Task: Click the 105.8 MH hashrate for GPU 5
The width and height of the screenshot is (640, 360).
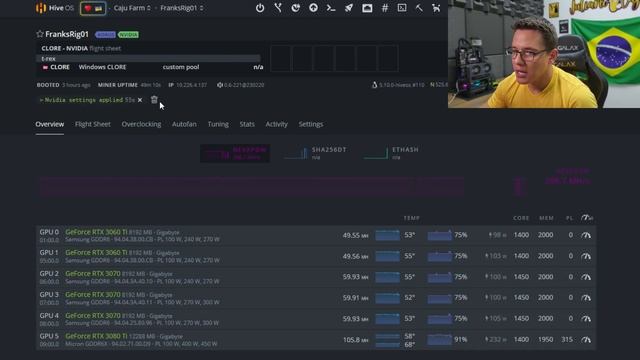Action: (x=356, y=340)
